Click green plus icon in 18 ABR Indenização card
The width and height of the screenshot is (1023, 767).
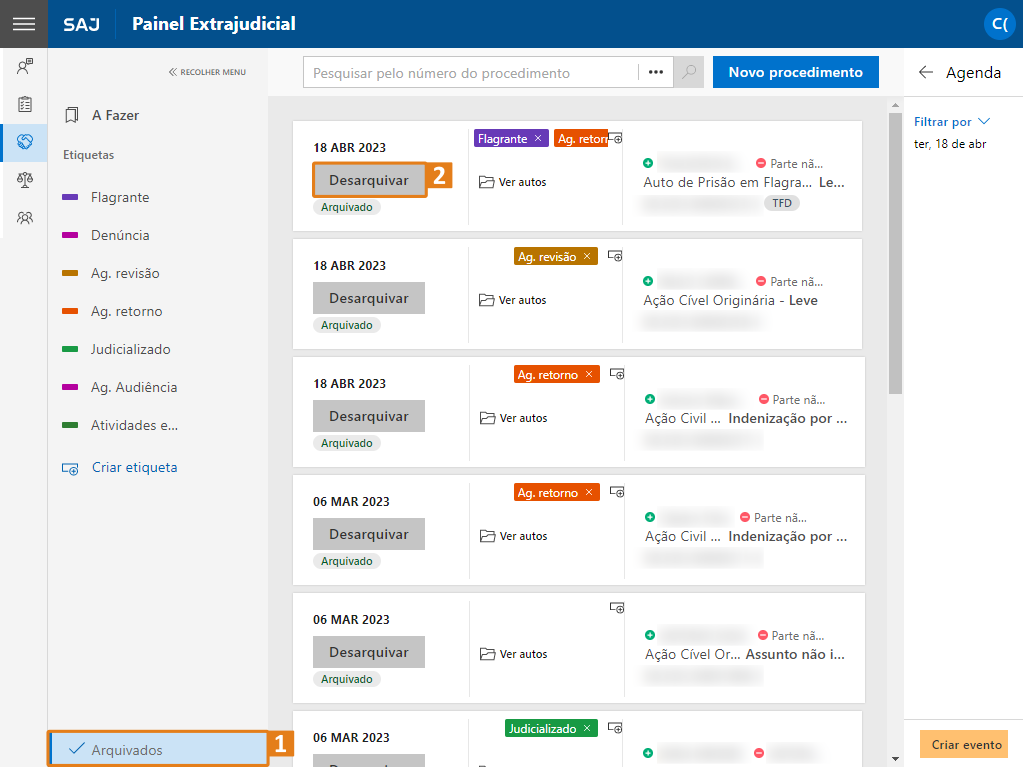[650, 399]
